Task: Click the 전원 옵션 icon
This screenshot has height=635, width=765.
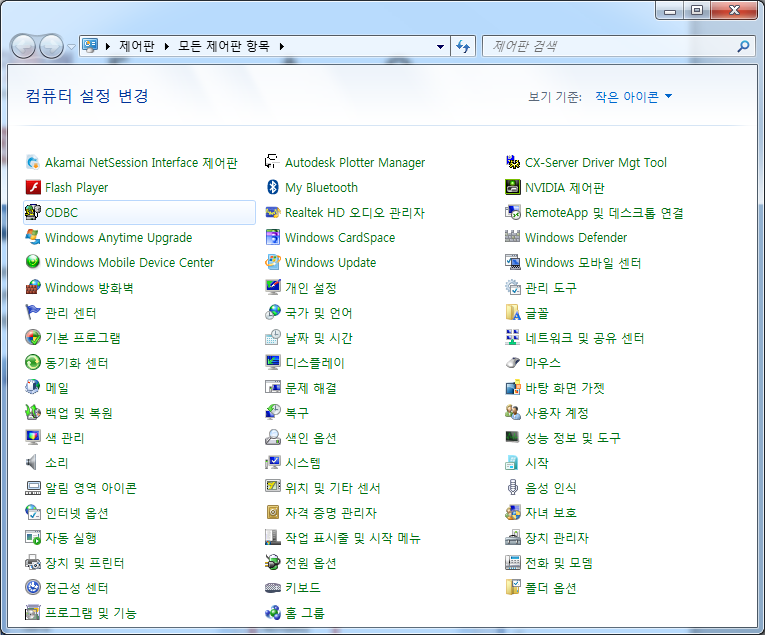Action: click(273, 562)
